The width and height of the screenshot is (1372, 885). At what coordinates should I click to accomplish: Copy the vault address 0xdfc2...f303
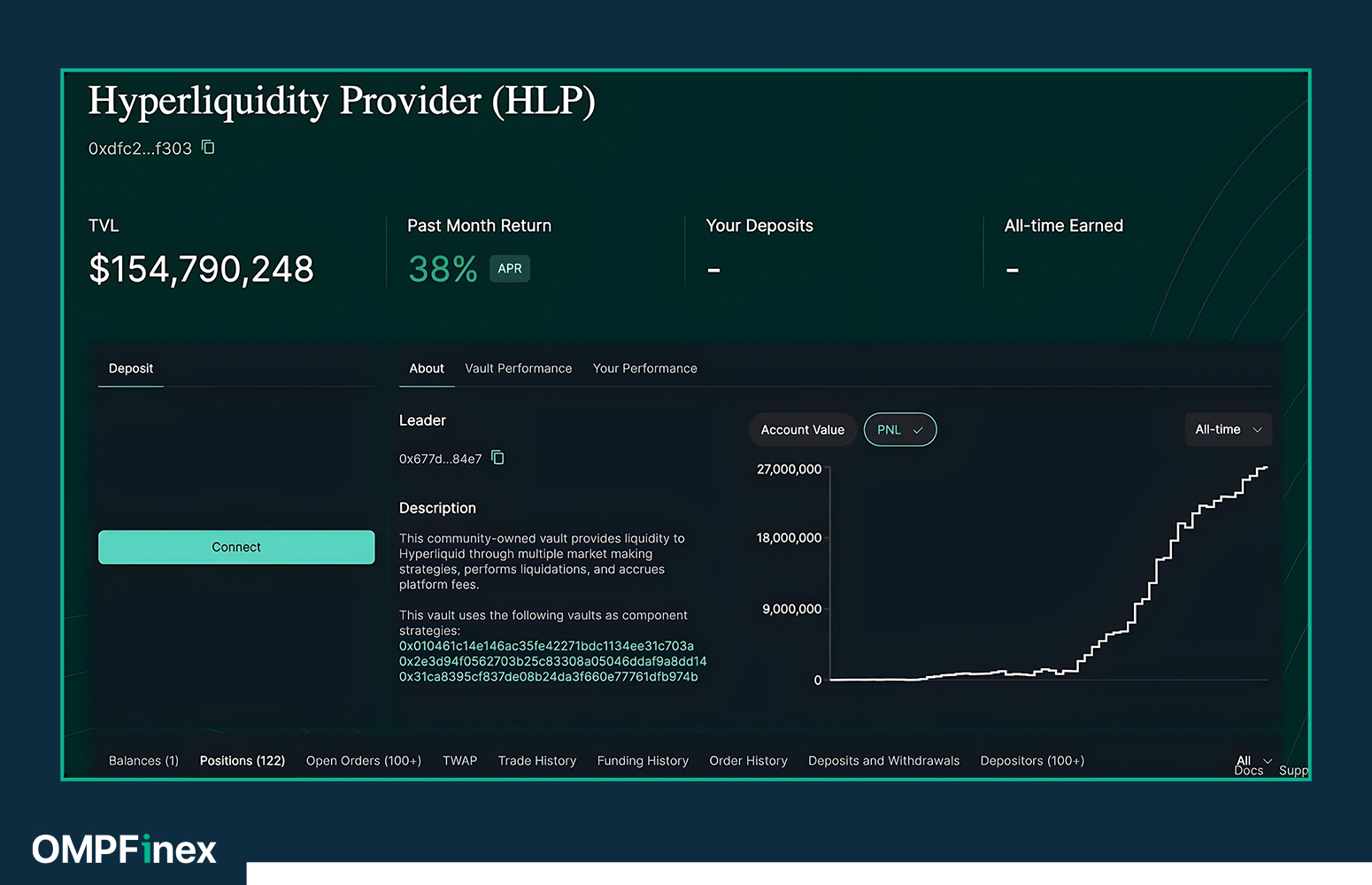[x=208, y=147]
